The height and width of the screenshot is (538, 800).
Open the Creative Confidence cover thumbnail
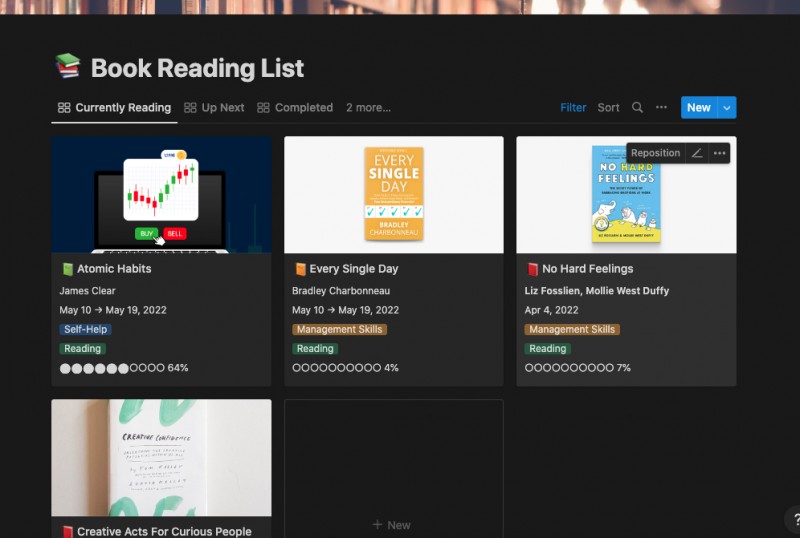pyautogui.click(x=161, y=458)
